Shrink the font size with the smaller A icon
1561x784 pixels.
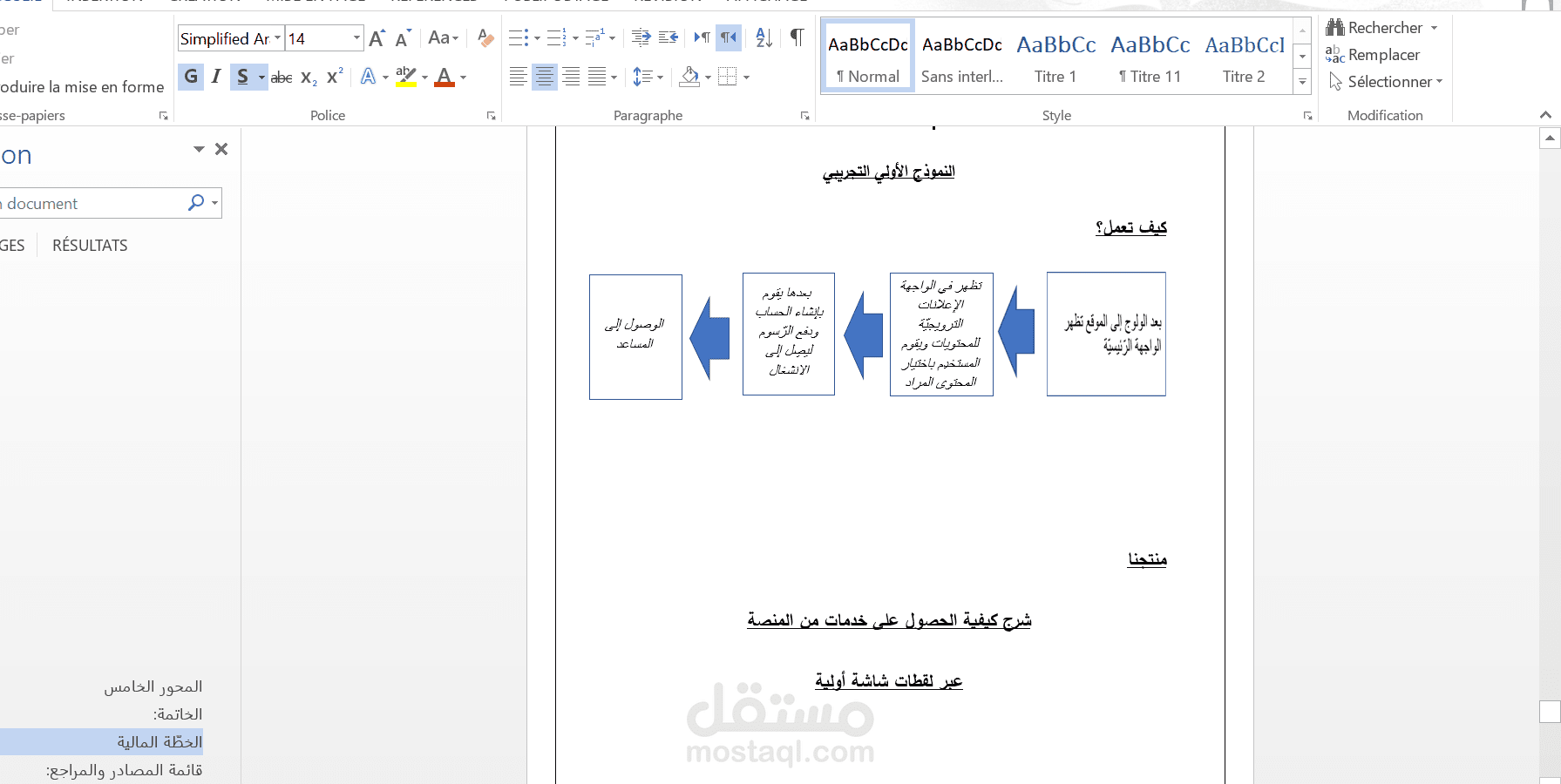[x=402, y=38]
